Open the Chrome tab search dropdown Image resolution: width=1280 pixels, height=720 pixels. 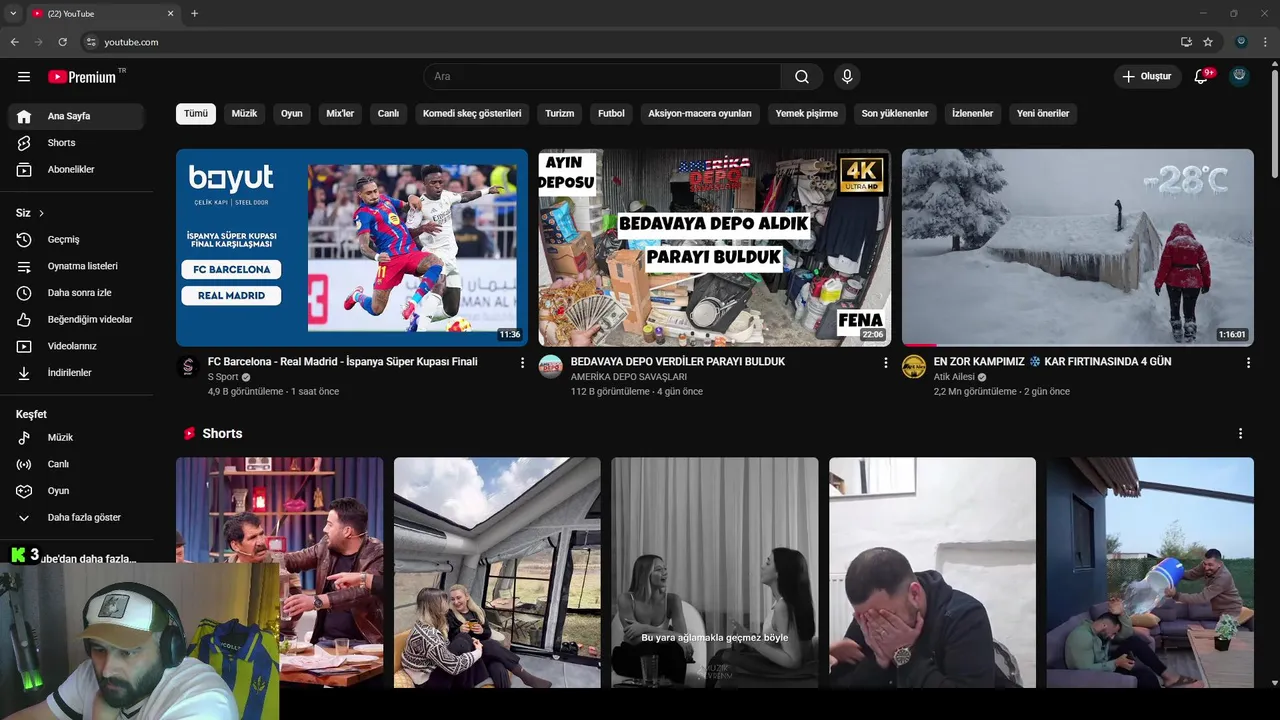pyautogui.click(x=13, y=13)
